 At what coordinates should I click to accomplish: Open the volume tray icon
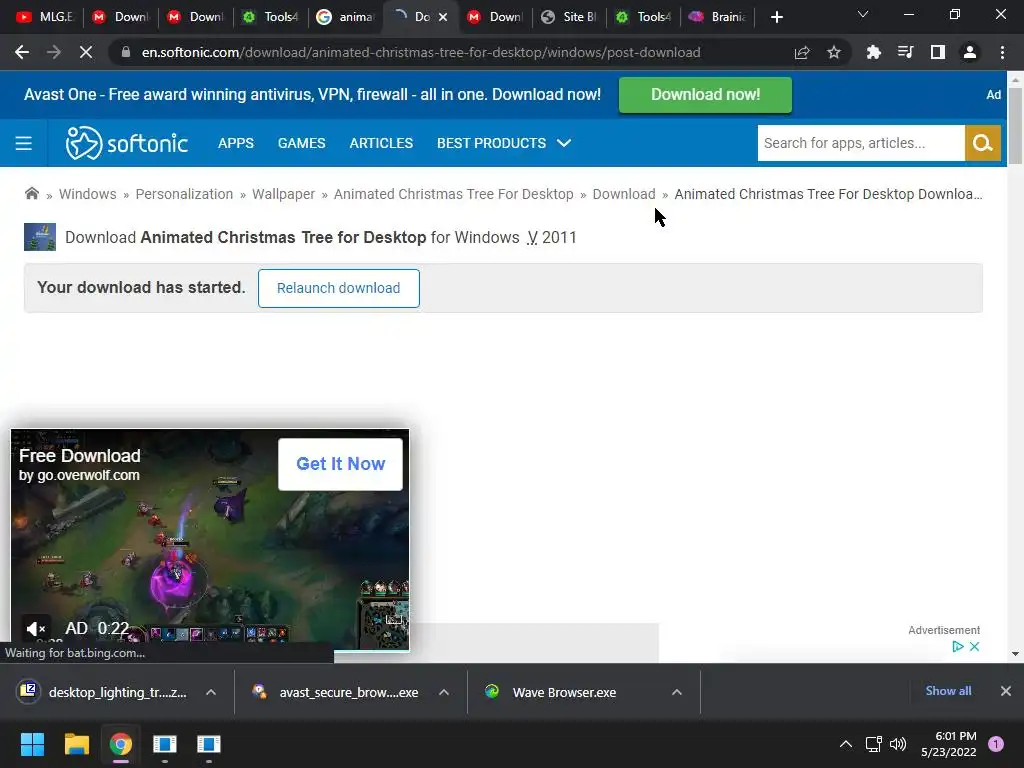[898, 744]
